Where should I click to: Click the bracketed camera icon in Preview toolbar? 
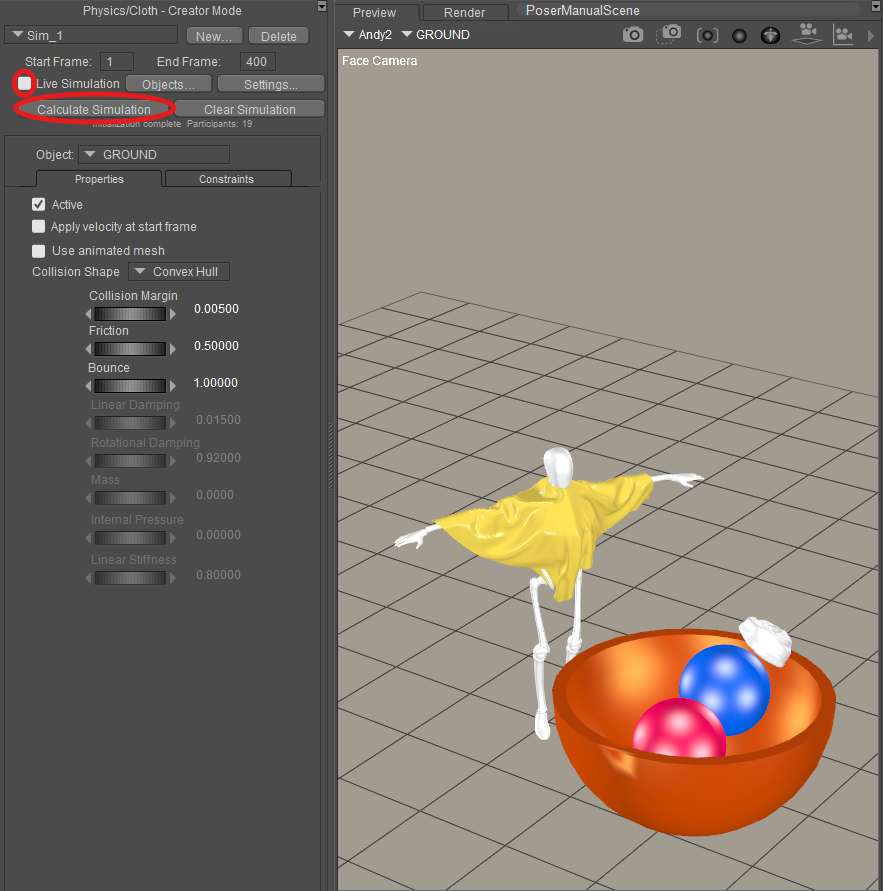[707, 35]
